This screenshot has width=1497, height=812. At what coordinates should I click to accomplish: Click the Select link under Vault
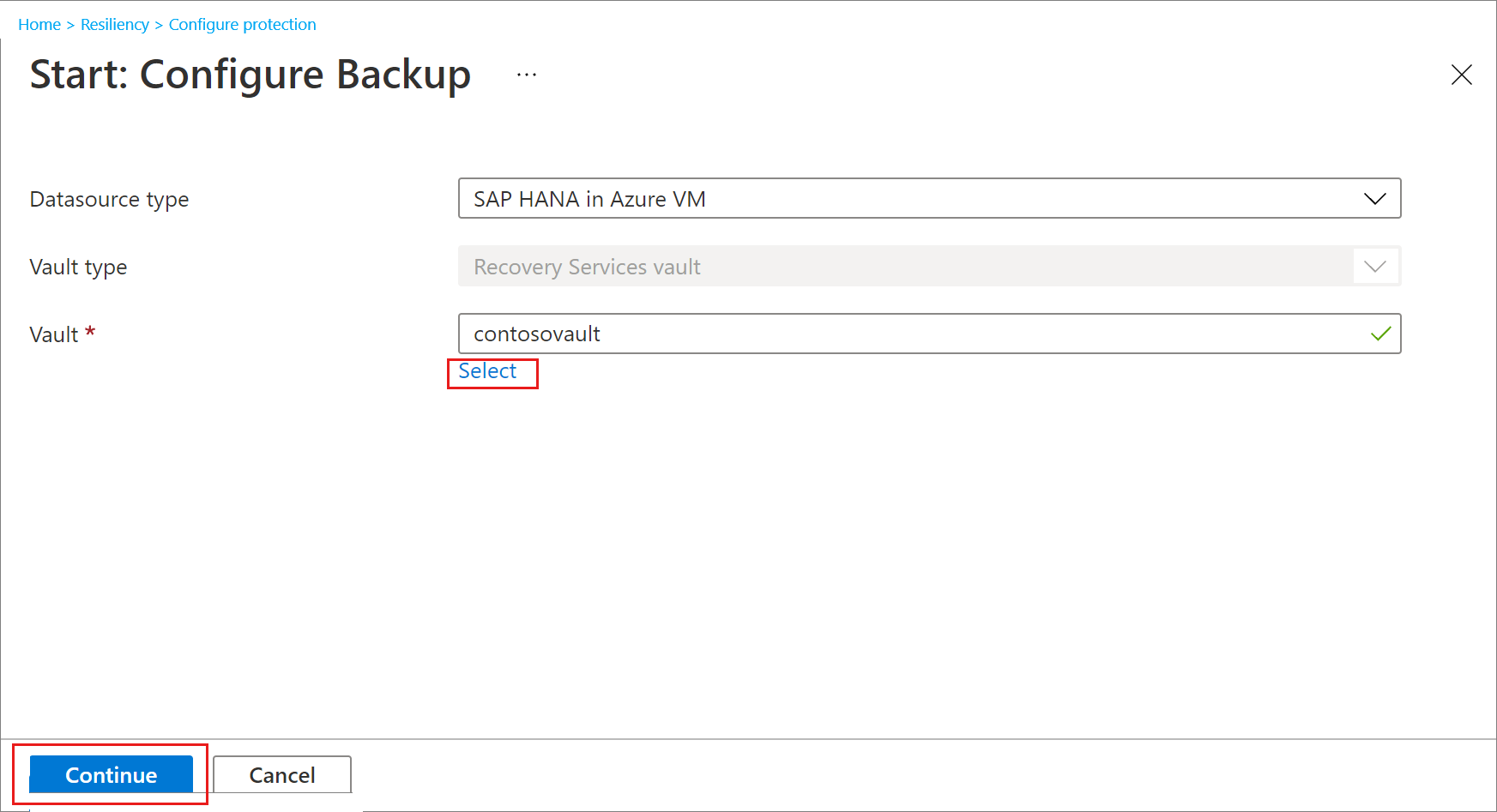(x=487, y=371)
